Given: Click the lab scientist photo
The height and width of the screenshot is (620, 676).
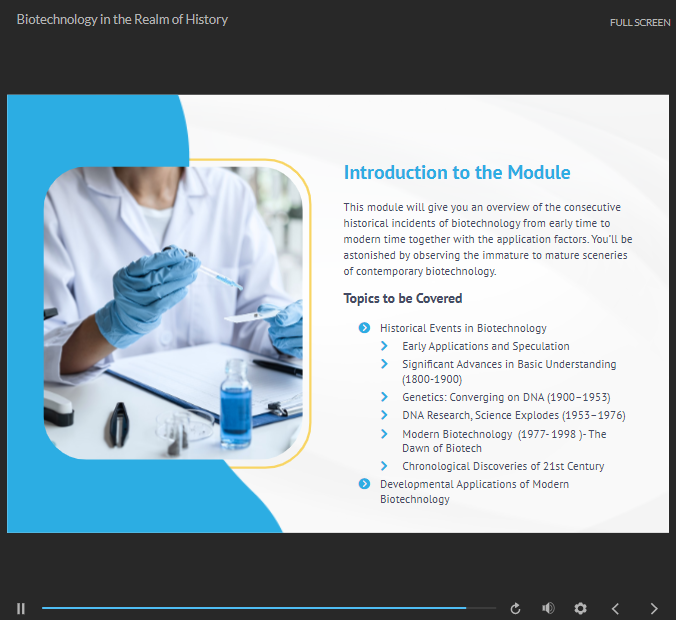Looking at the screenshot, I should tap(173, 312).
